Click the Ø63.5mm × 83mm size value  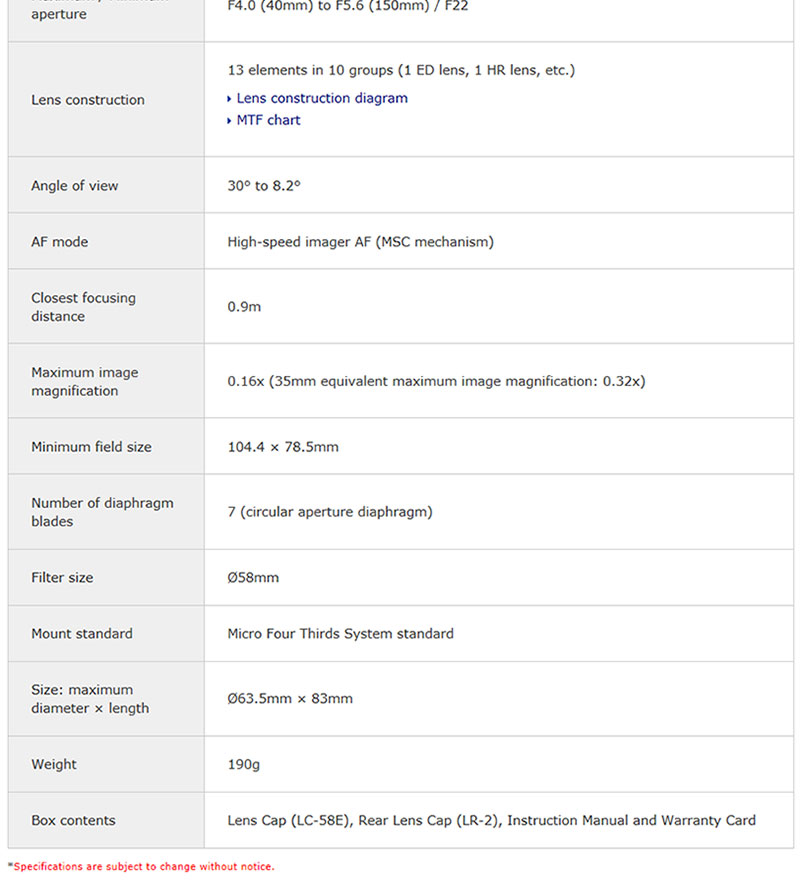(290, 699)
